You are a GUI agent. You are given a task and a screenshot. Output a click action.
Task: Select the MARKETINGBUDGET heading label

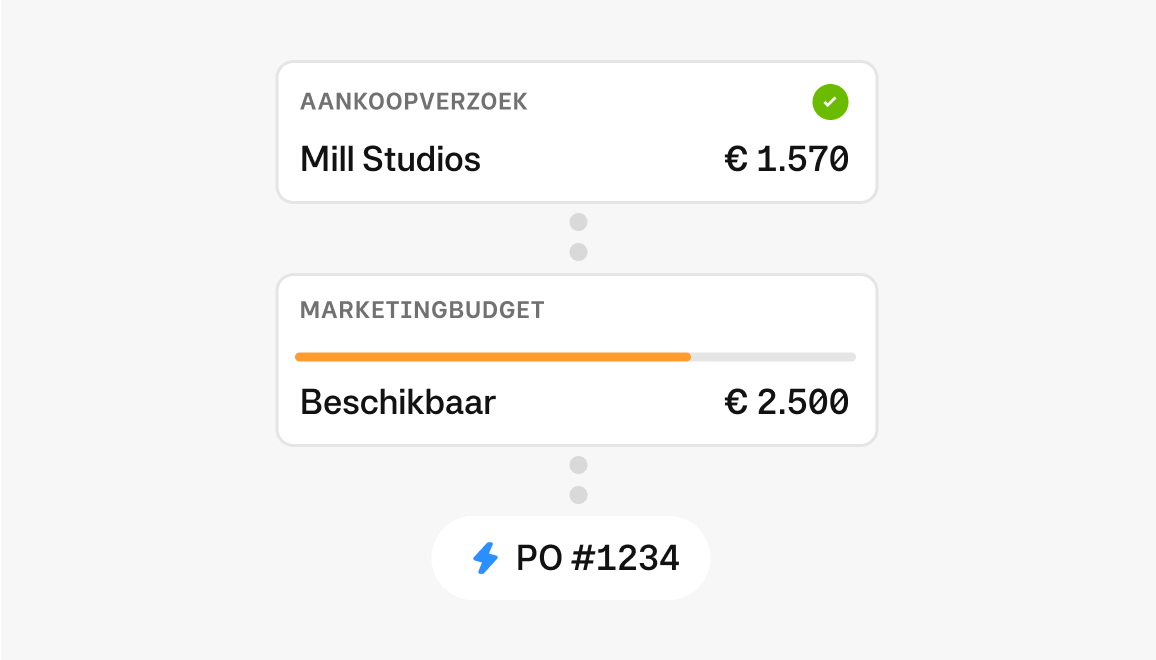[422, 310]
